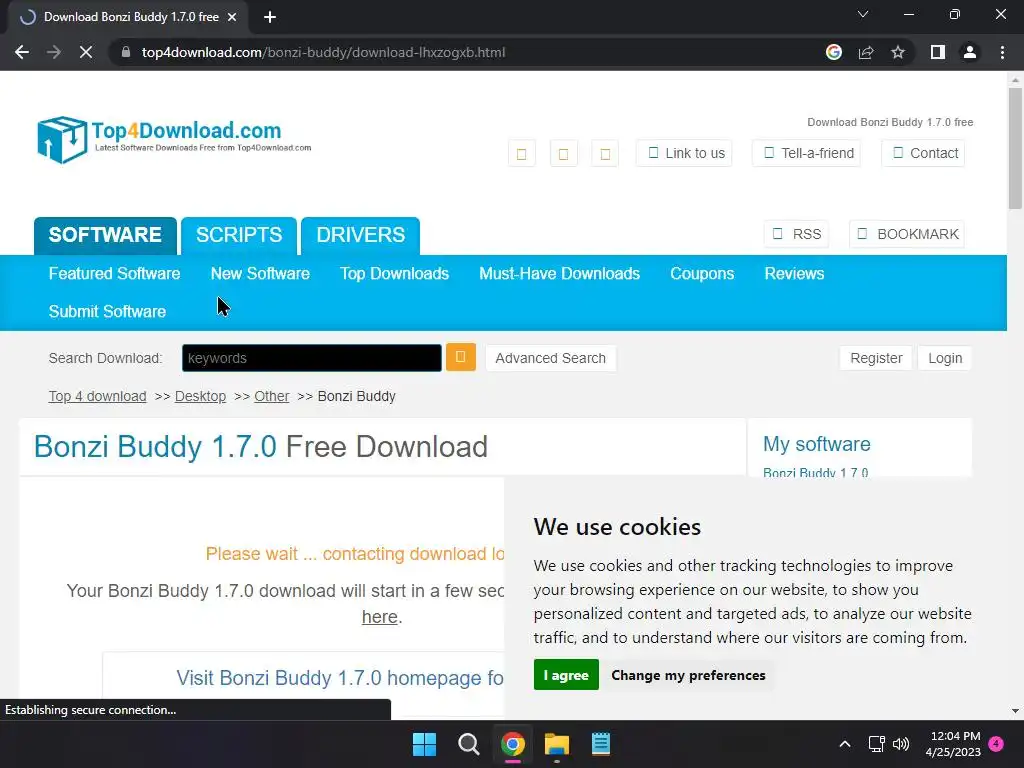Viewport: 1024px width, 768px height.
Task: Open the tab search chevron
Action: coord(863,14)
